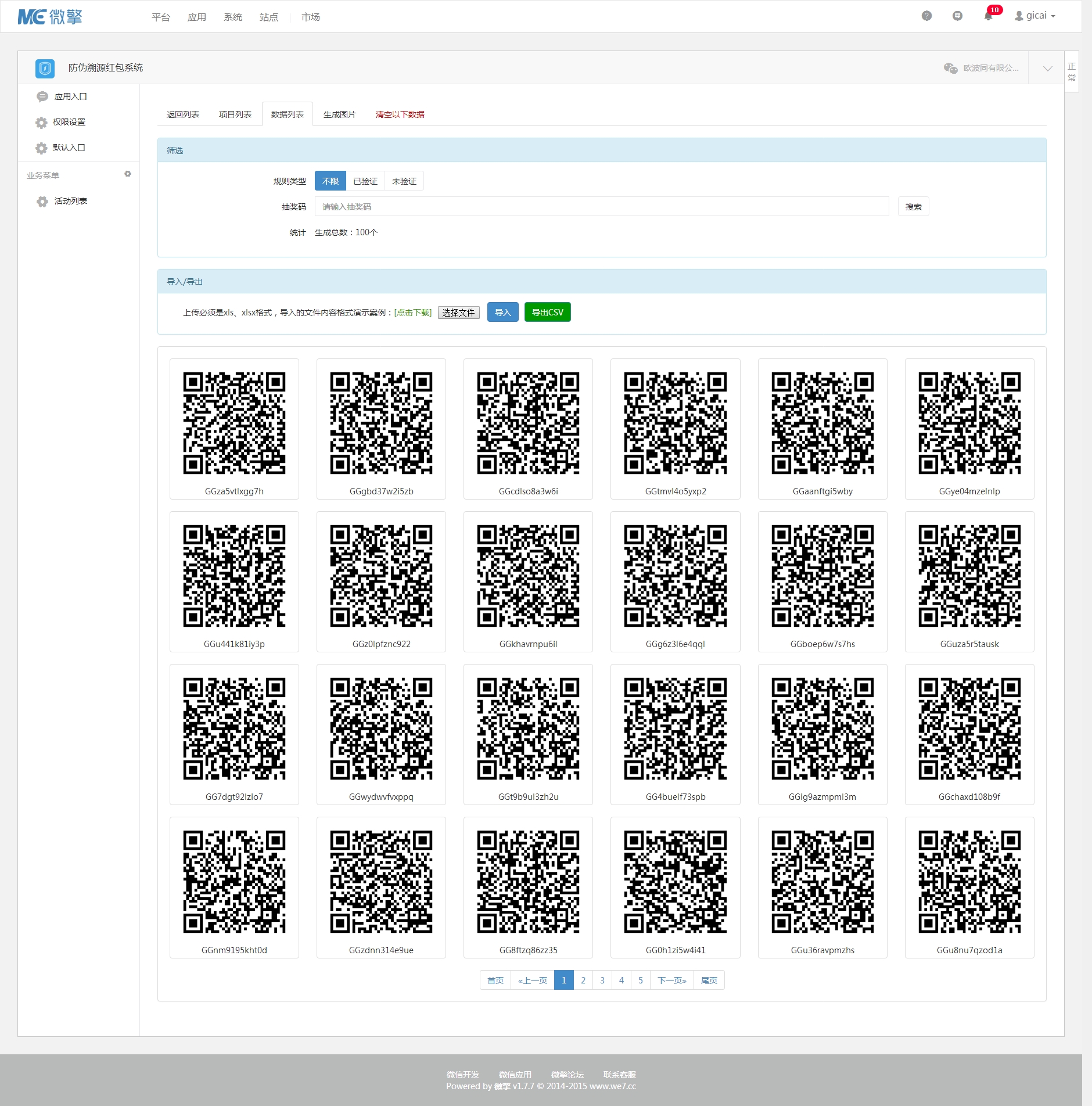Open QR code GG7dgt92lzio7
1092x1106 pixels.
(x=235, y=729)
